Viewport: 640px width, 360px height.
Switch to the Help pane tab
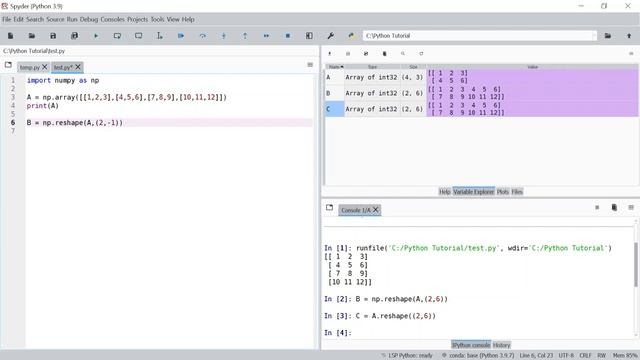click(x=445, y=192)
